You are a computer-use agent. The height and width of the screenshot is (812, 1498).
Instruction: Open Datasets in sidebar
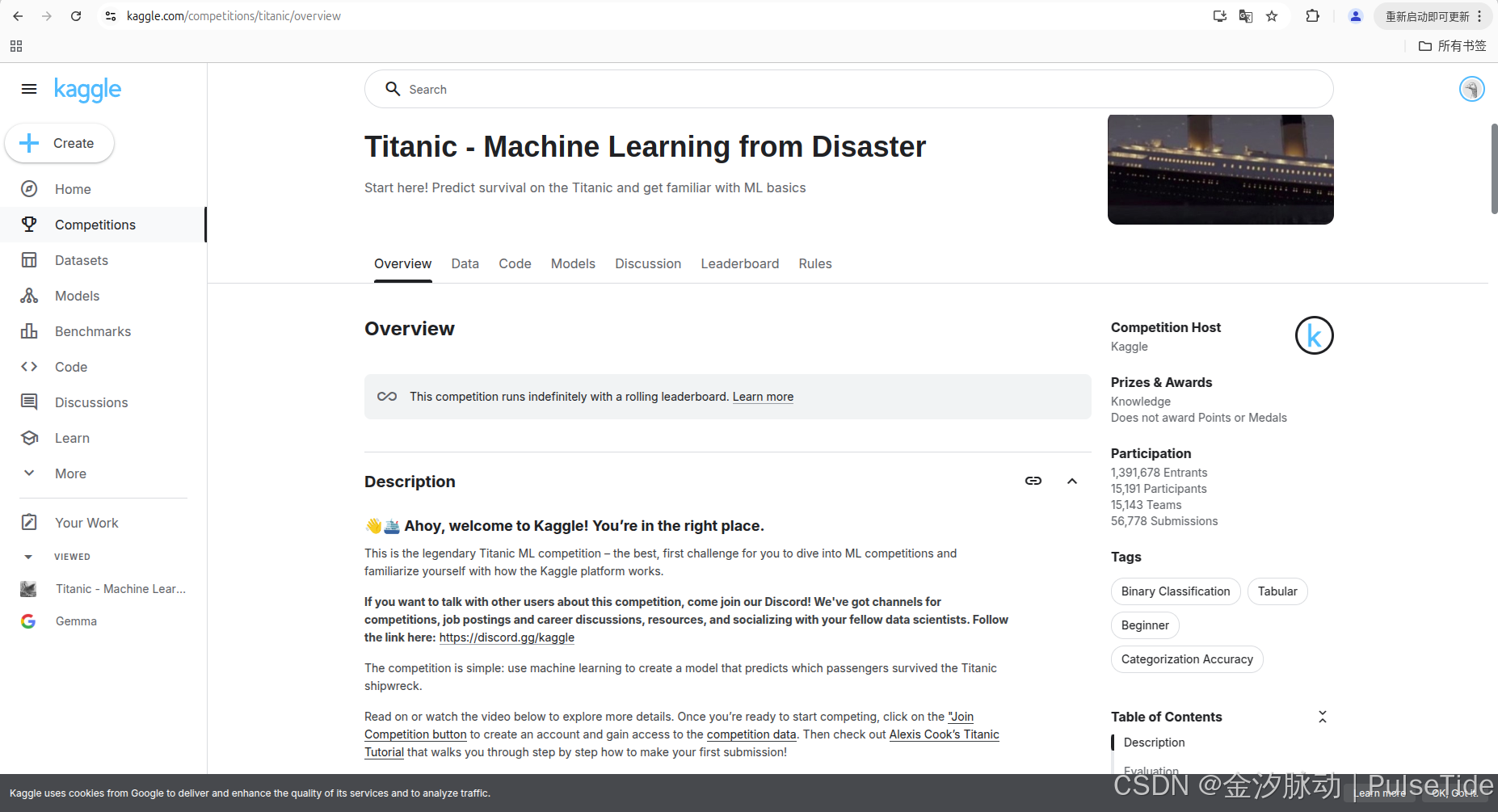click(103, 260)
